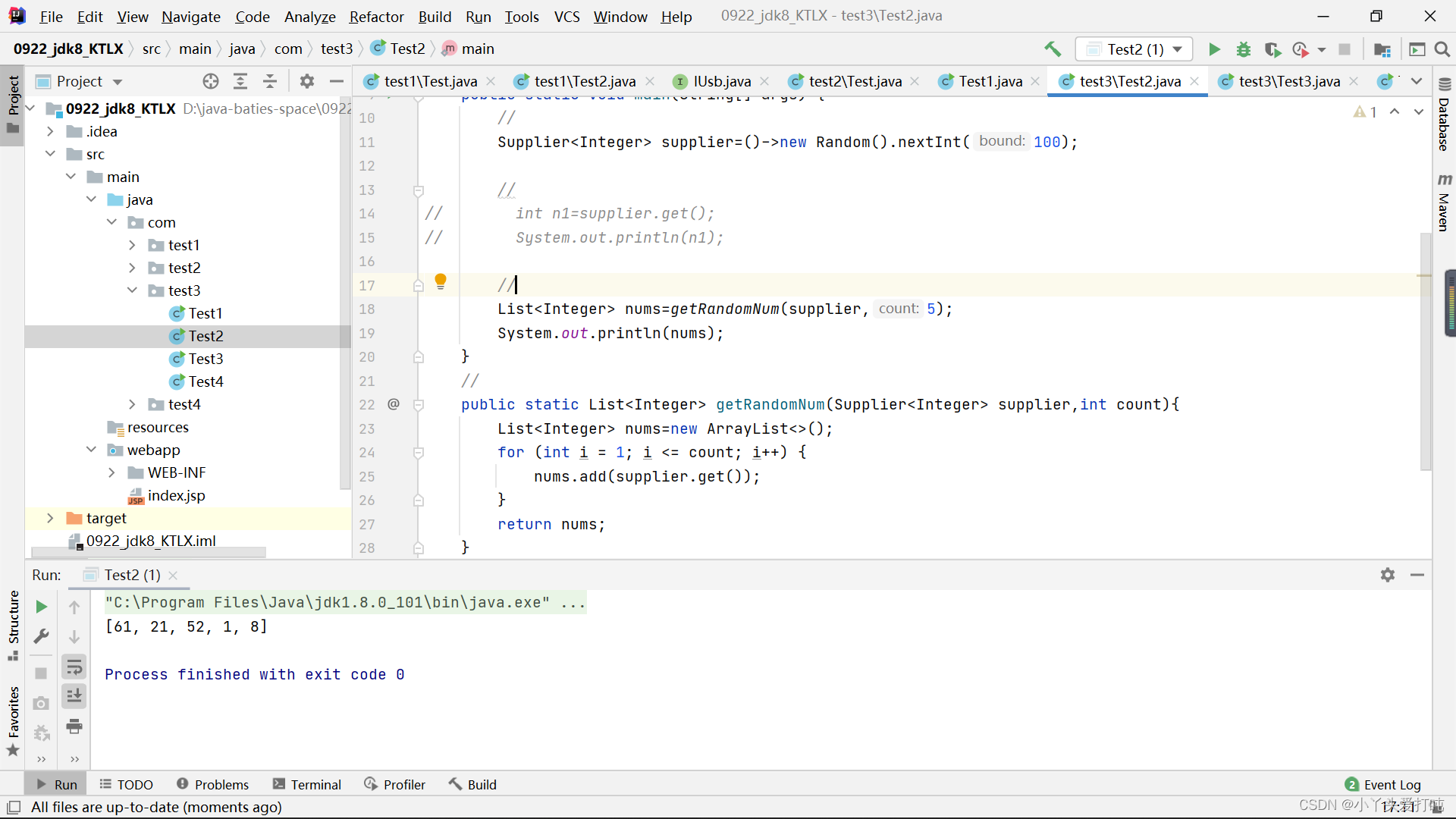The height and width of the screenshot is (819, 1456).
Task: Open the Analyze menu
Action: coord(309,16)
